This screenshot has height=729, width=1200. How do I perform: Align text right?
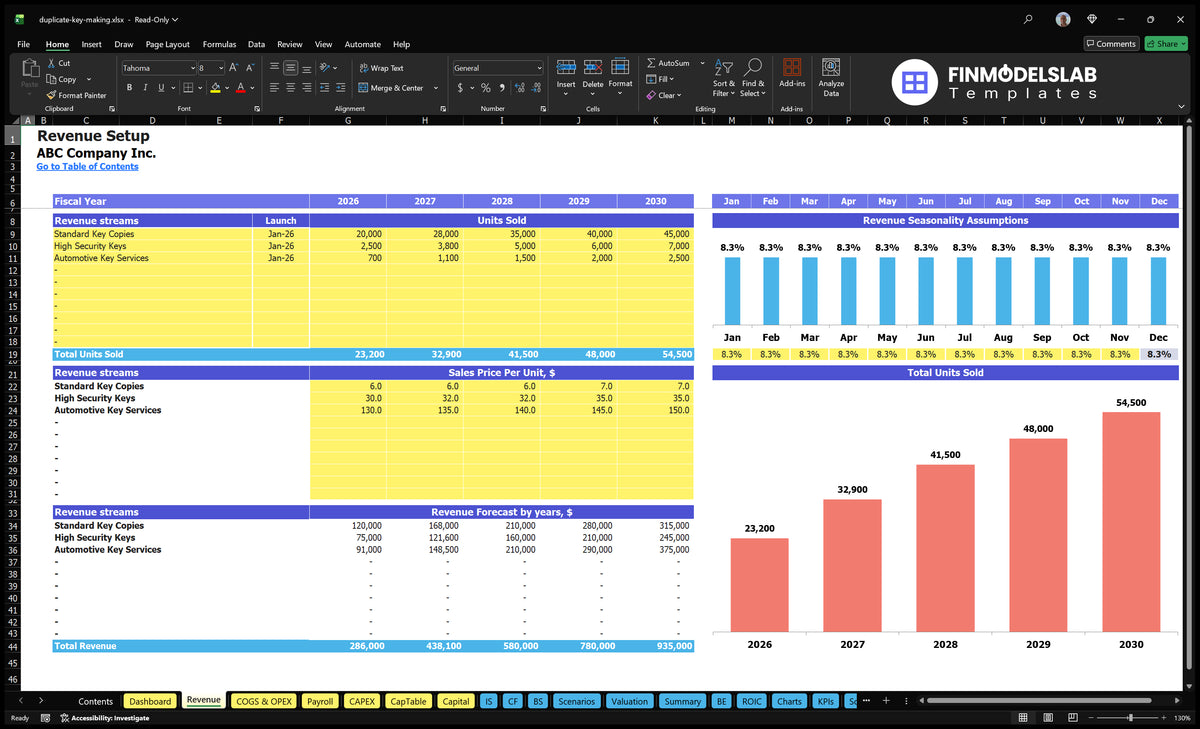(x=306, y=88)
